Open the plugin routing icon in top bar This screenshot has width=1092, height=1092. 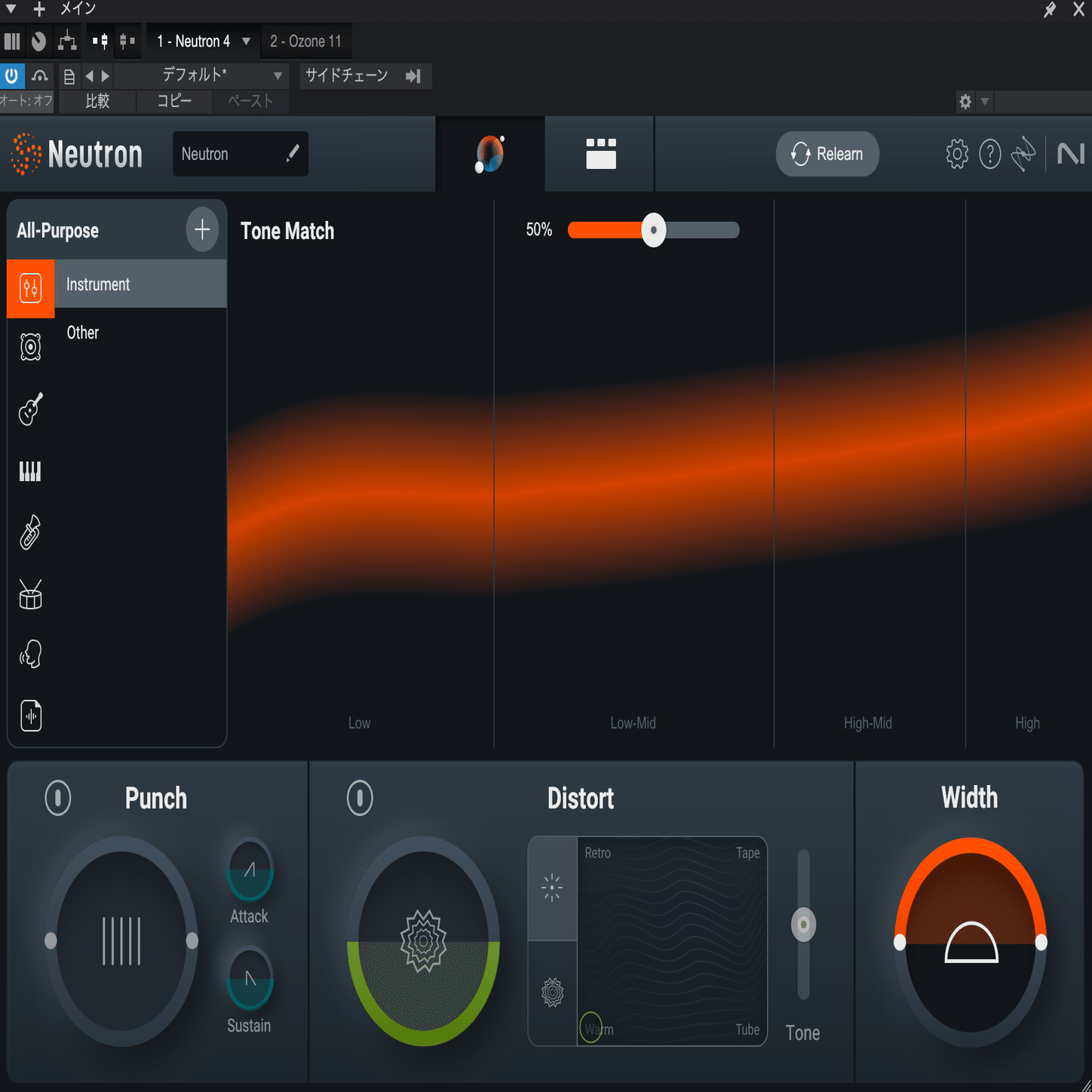pyautogui.click(x=67, y=41)
